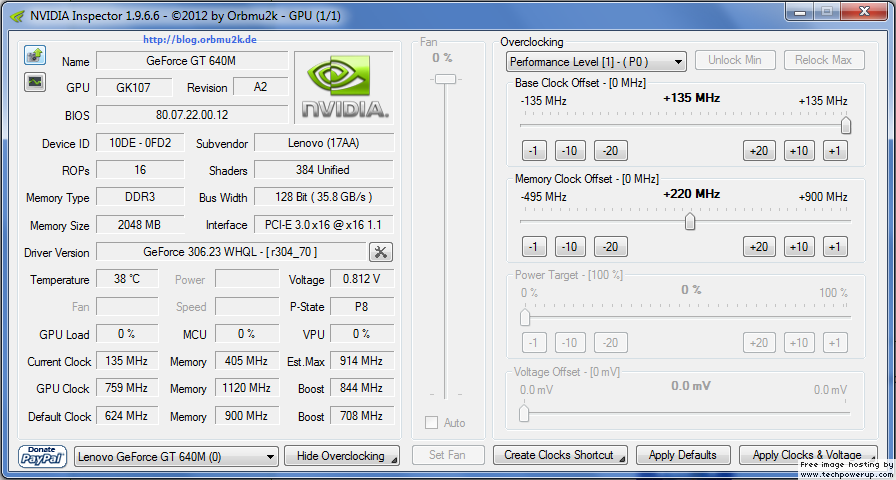Click Apply Clocks & Voltage button
Screen dimensions: 896x480
(x=808, y=455)
